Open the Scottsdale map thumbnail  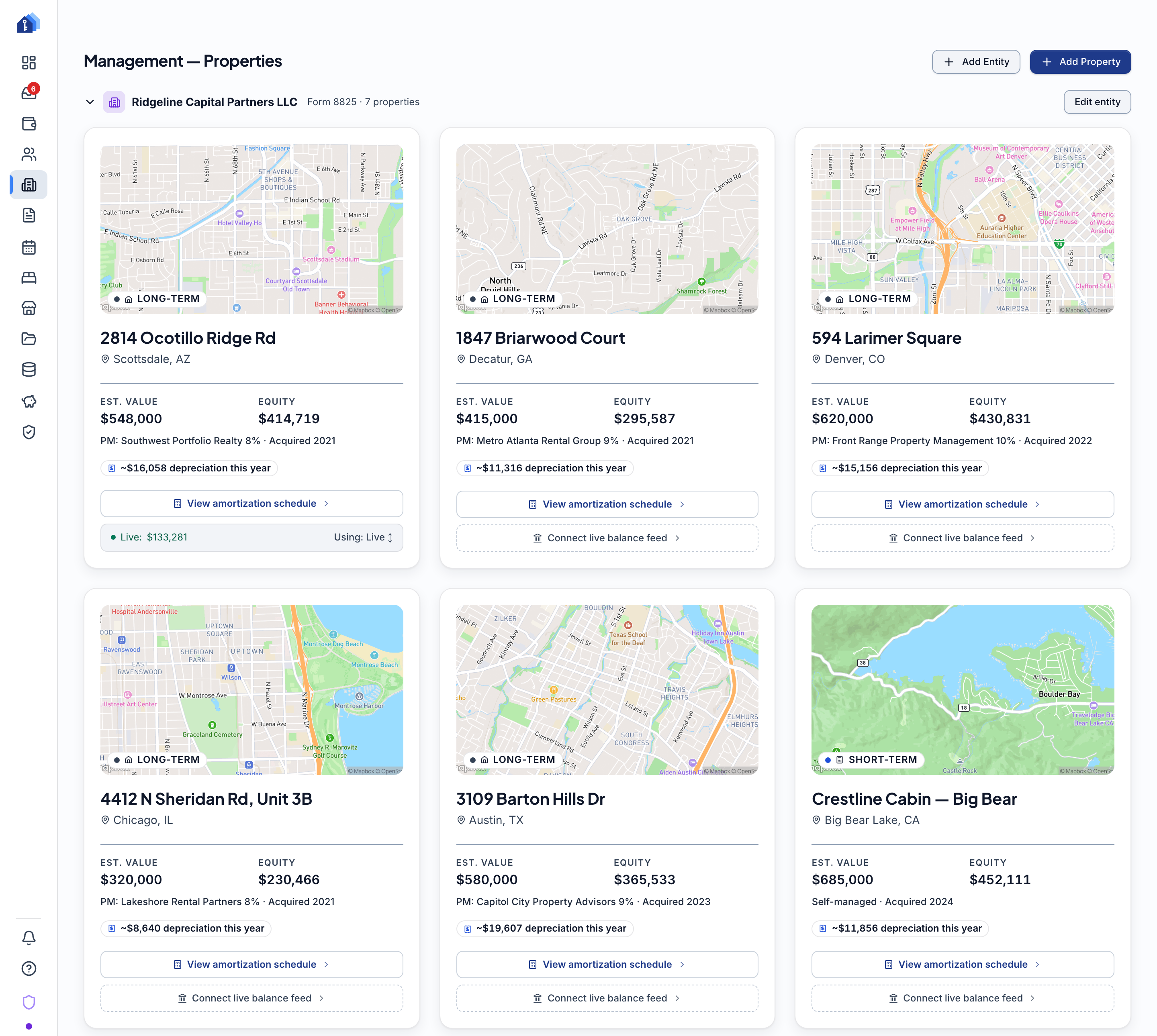tap(251, 228)
